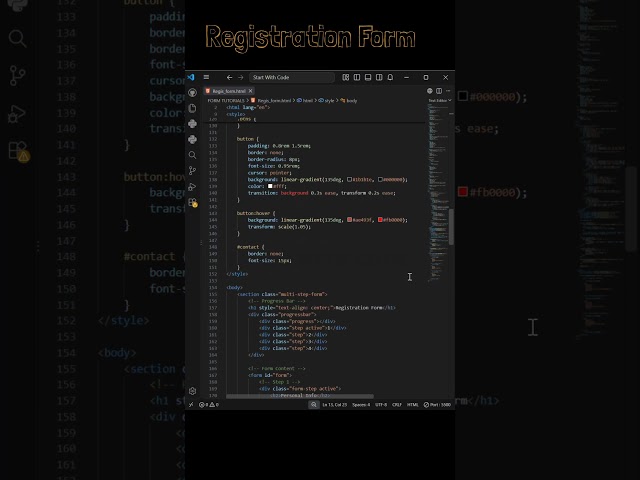Open the lower Python icon in activity bar
This screenshot has width=640, height=480.
[192, 139]
